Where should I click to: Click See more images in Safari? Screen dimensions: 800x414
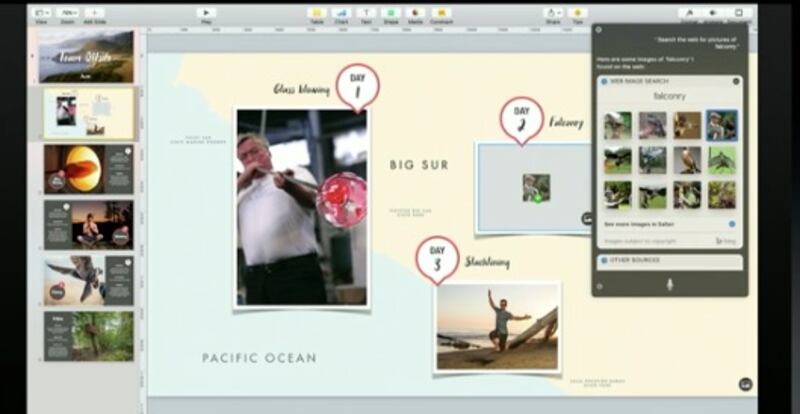coord(640,224)
